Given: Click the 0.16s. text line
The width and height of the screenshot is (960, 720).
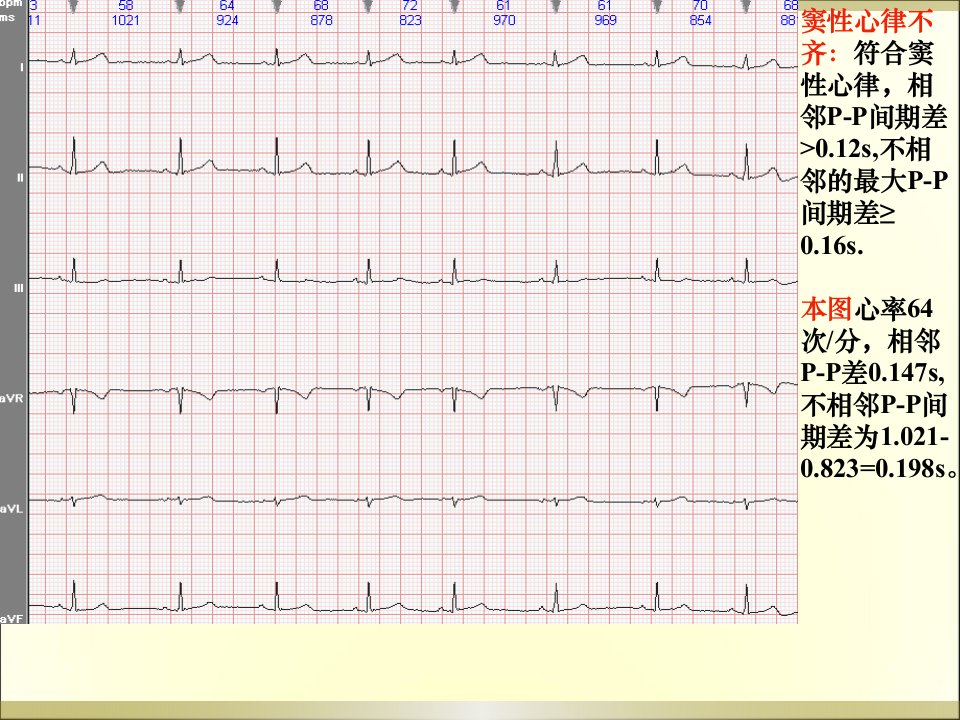Looking at the screenshot, I should [x=832, y=246].
